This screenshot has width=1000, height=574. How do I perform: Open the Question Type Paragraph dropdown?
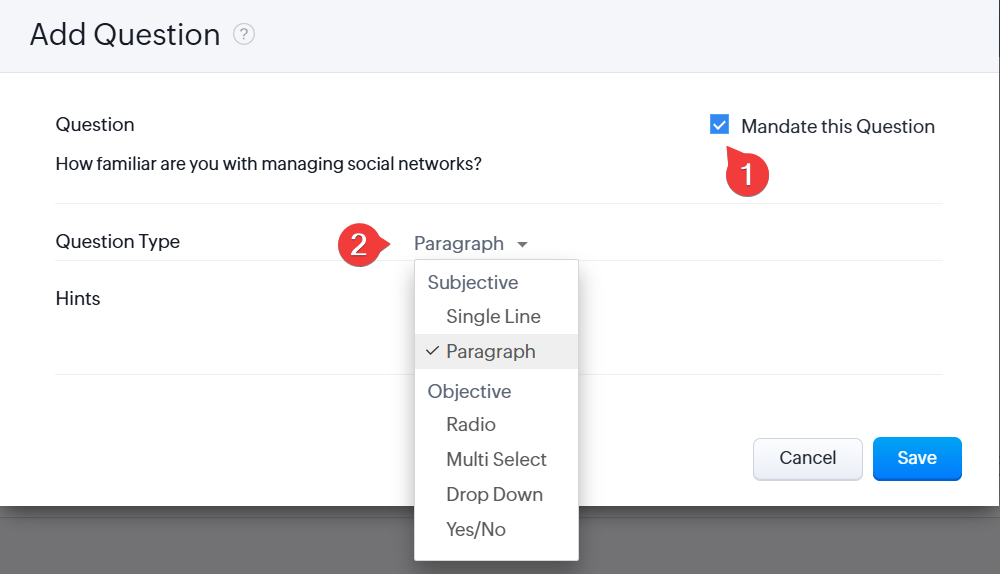click(460, 244)
